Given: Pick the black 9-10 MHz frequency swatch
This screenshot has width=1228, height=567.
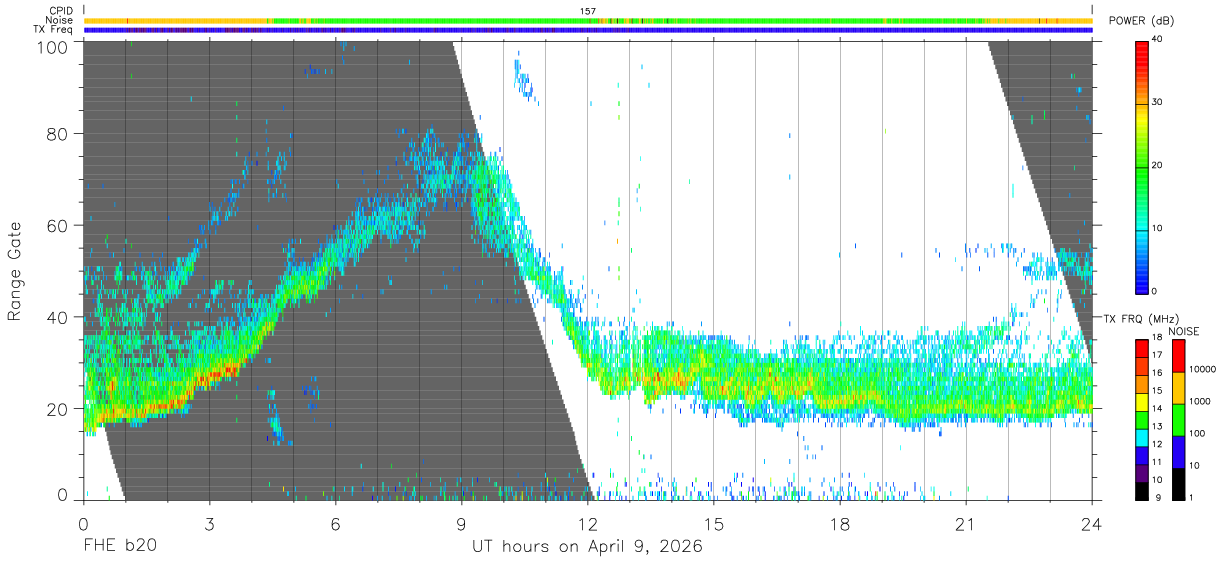Looking at the screenshot, I should tap(1141, 489).
